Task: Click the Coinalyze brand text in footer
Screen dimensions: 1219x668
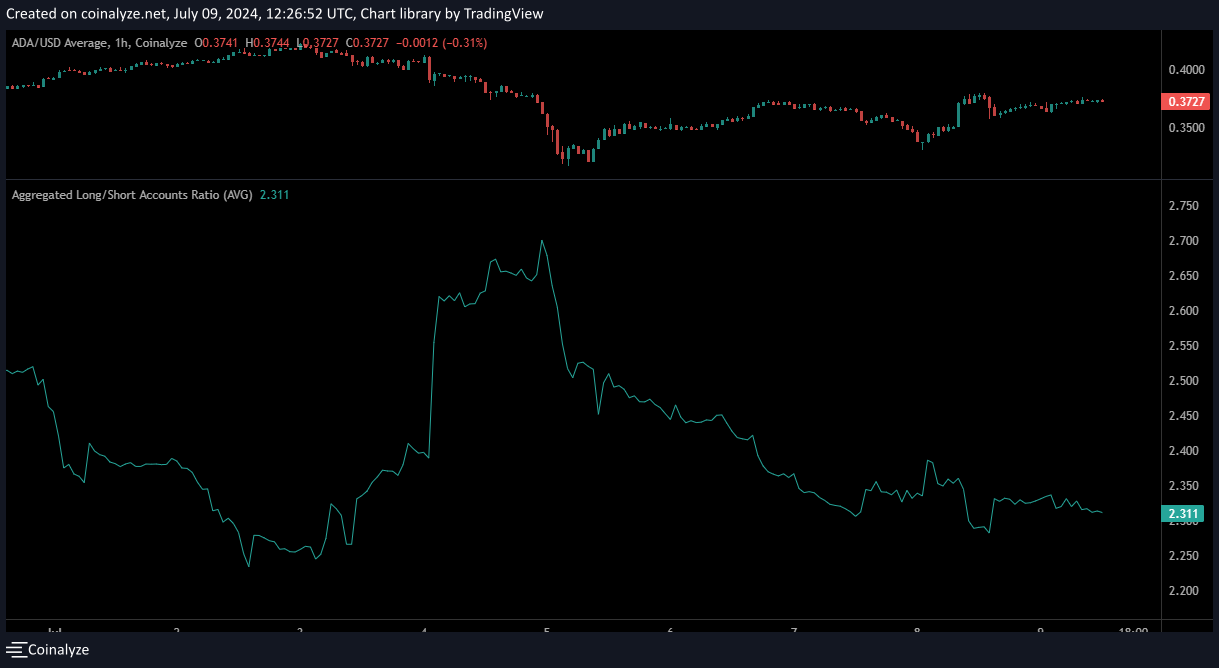Action: pos(58,649)
